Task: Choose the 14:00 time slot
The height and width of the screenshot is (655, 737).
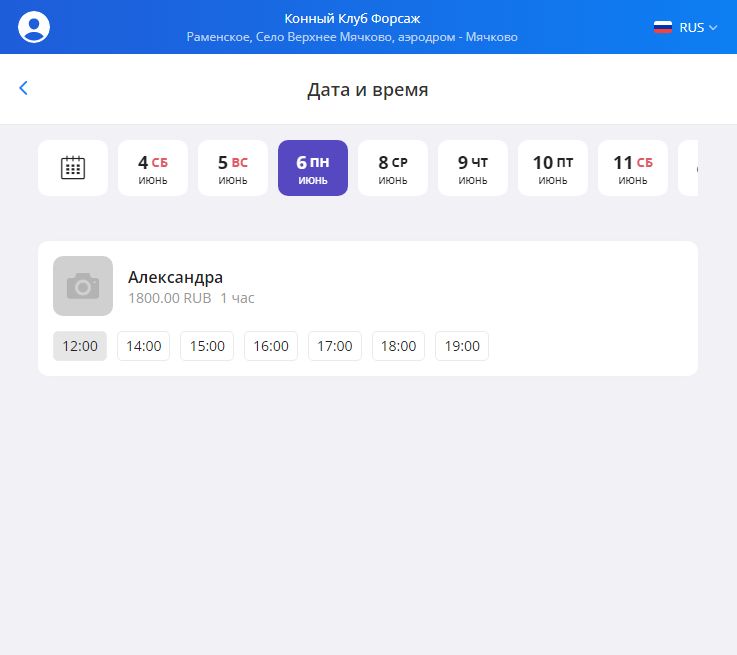Action: point(143,346)
